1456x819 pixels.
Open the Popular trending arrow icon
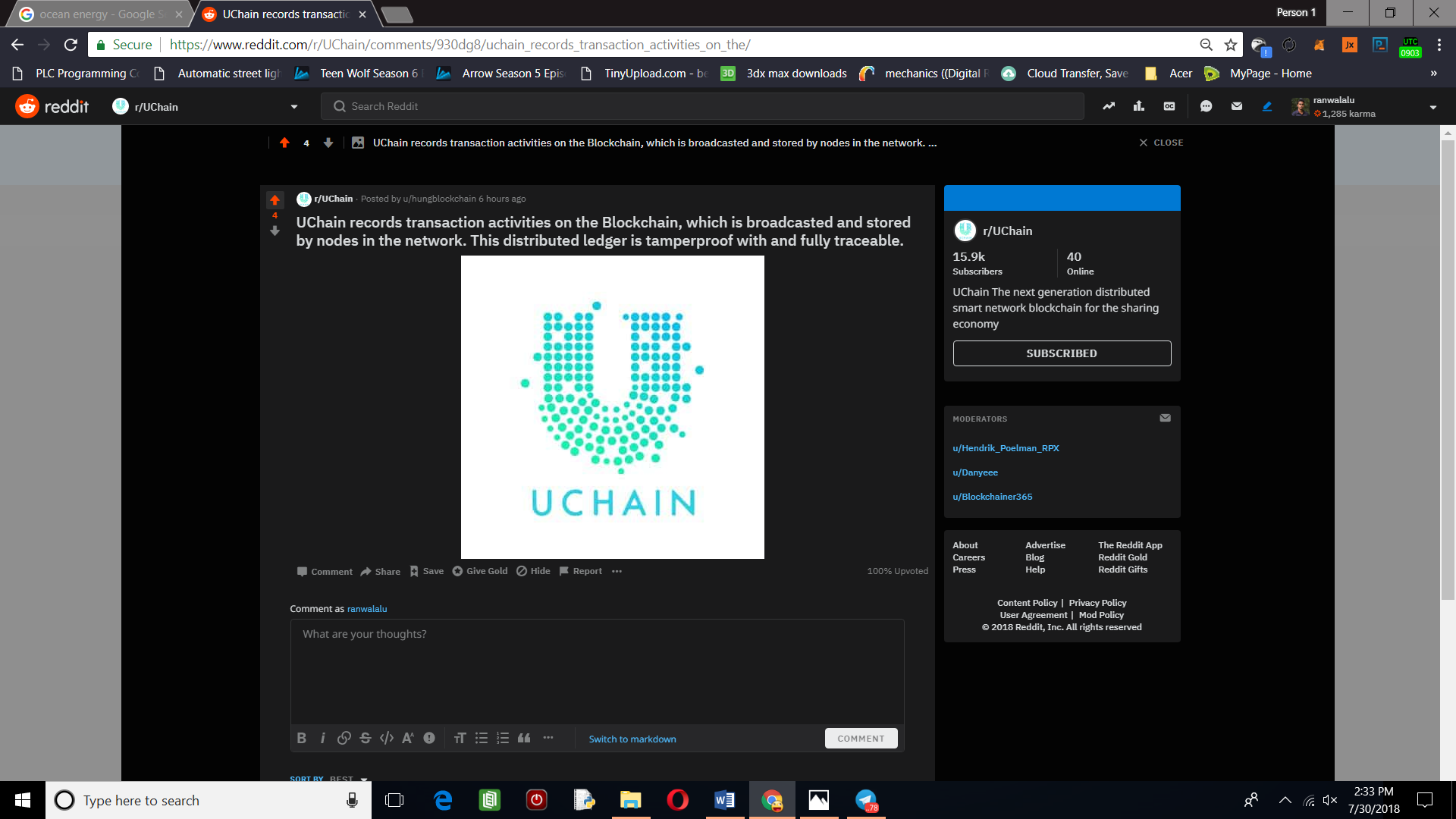[1109, 106]
